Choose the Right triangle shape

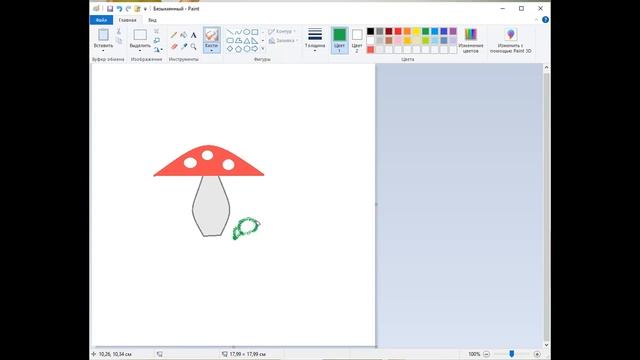pos(255,40)
